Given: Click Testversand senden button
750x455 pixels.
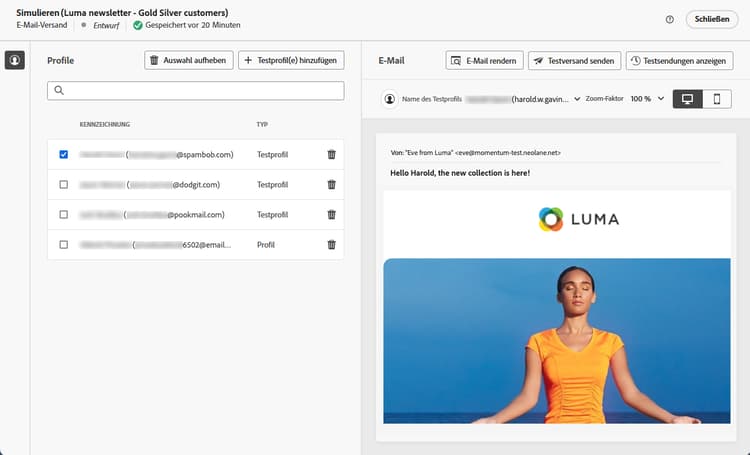Looking at the screenshot, I should [574, 61].
